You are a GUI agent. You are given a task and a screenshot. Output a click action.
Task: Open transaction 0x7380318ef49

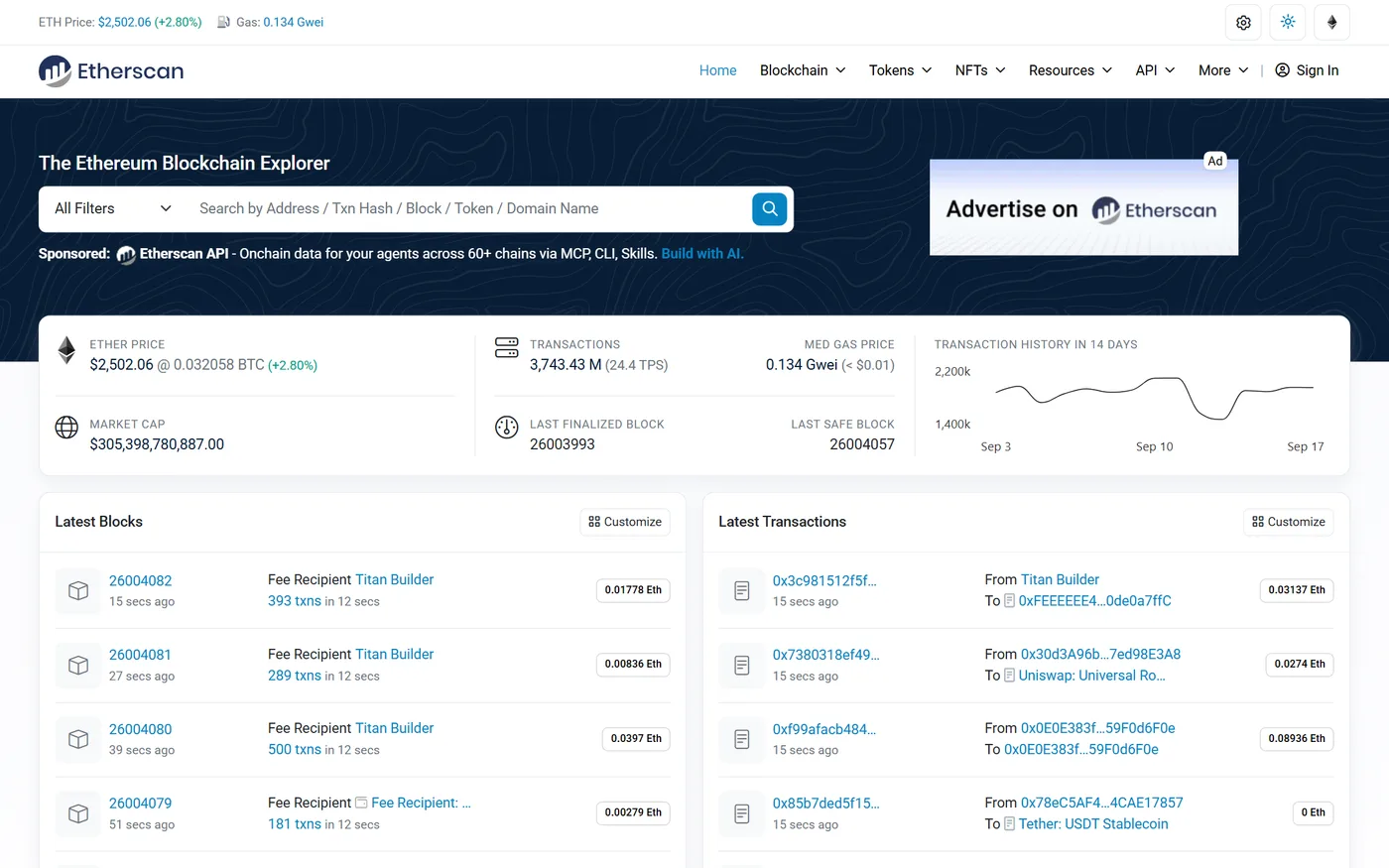[826, 655]
